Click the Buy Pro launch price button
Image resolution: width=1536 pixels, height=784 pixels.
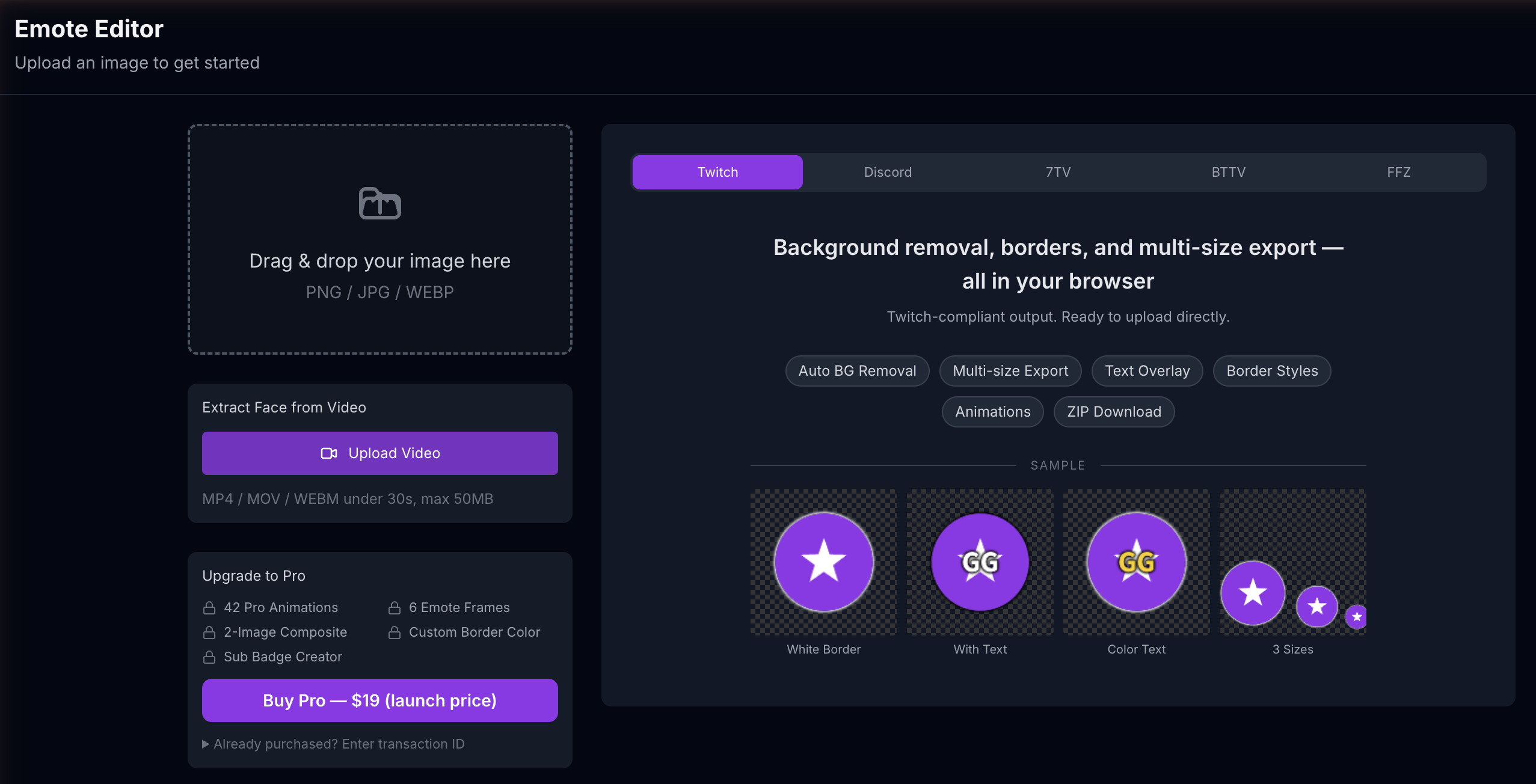pyautogui.click(x=379, y=700)
